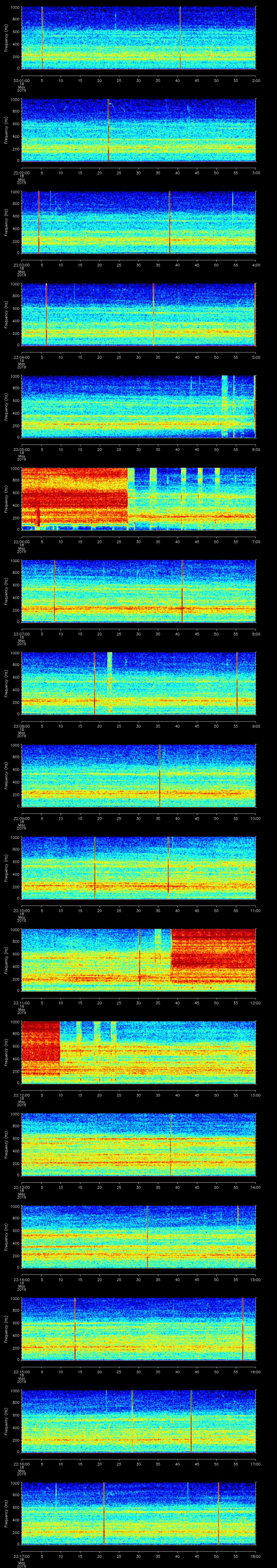This screenshot has width=277, height=1568.
Task: Open the spectrogram panel starting at 22:10:00
Action: point(138,868)
